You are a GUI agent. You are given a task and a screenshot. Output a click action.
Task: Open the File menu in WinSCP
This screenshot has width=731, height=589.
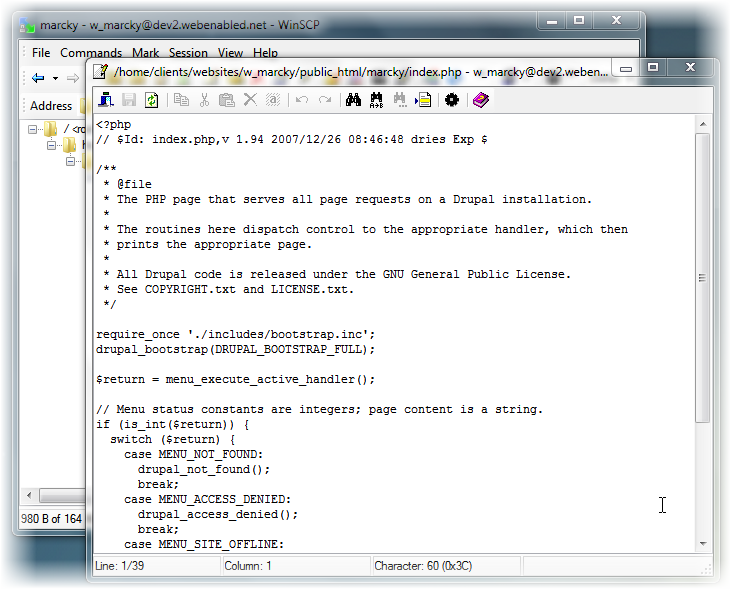41,53
